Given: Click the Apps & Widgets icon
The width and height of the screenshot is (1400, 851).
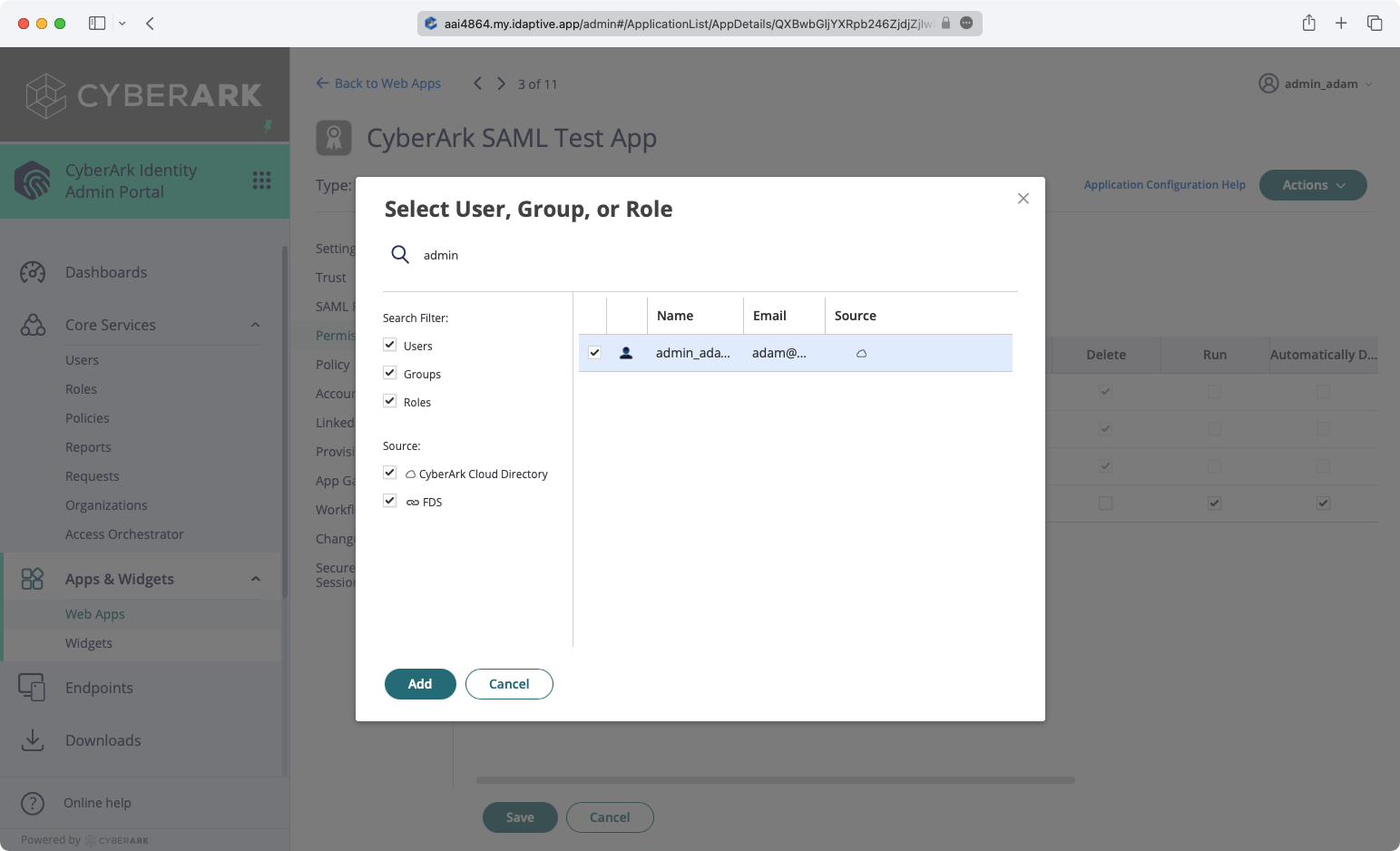Looking at the screenshot, I should point(33,578).
